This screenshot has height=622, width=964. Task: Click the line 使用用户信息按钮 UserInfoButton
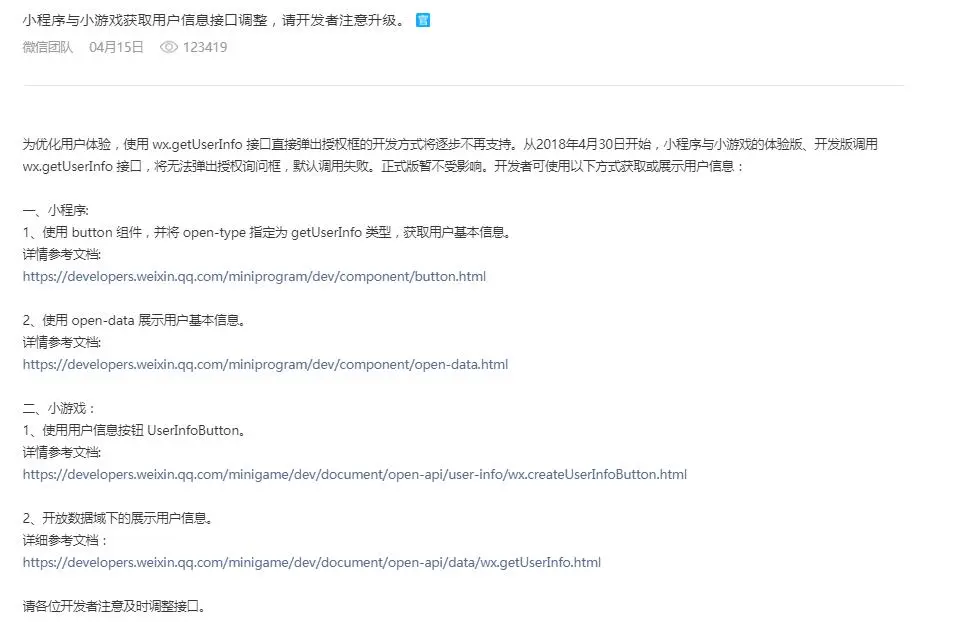click(x=135, y=430)
